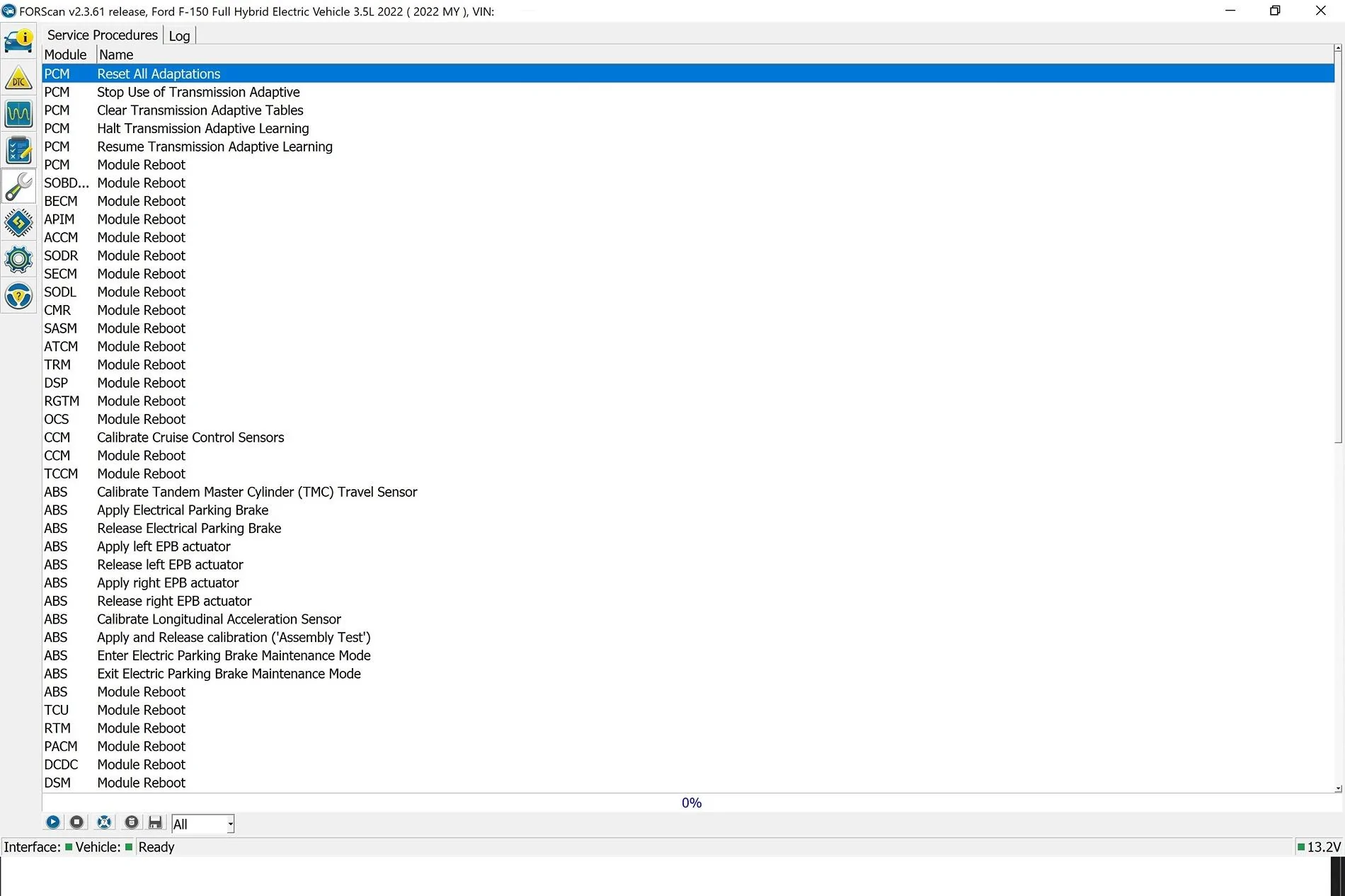Open the Vehicle information section
Image resolution: width=1345 pixels, height=896 pixels.
point(18,41)
